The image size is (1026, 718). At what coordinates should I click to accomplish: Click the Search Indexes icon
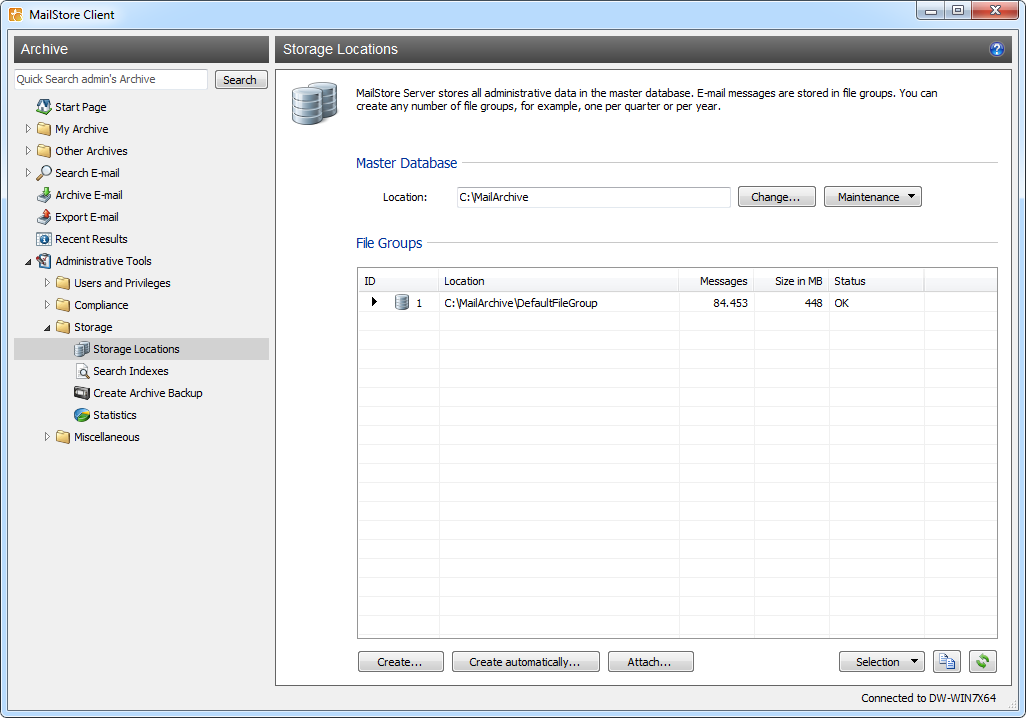click(82, 371)
